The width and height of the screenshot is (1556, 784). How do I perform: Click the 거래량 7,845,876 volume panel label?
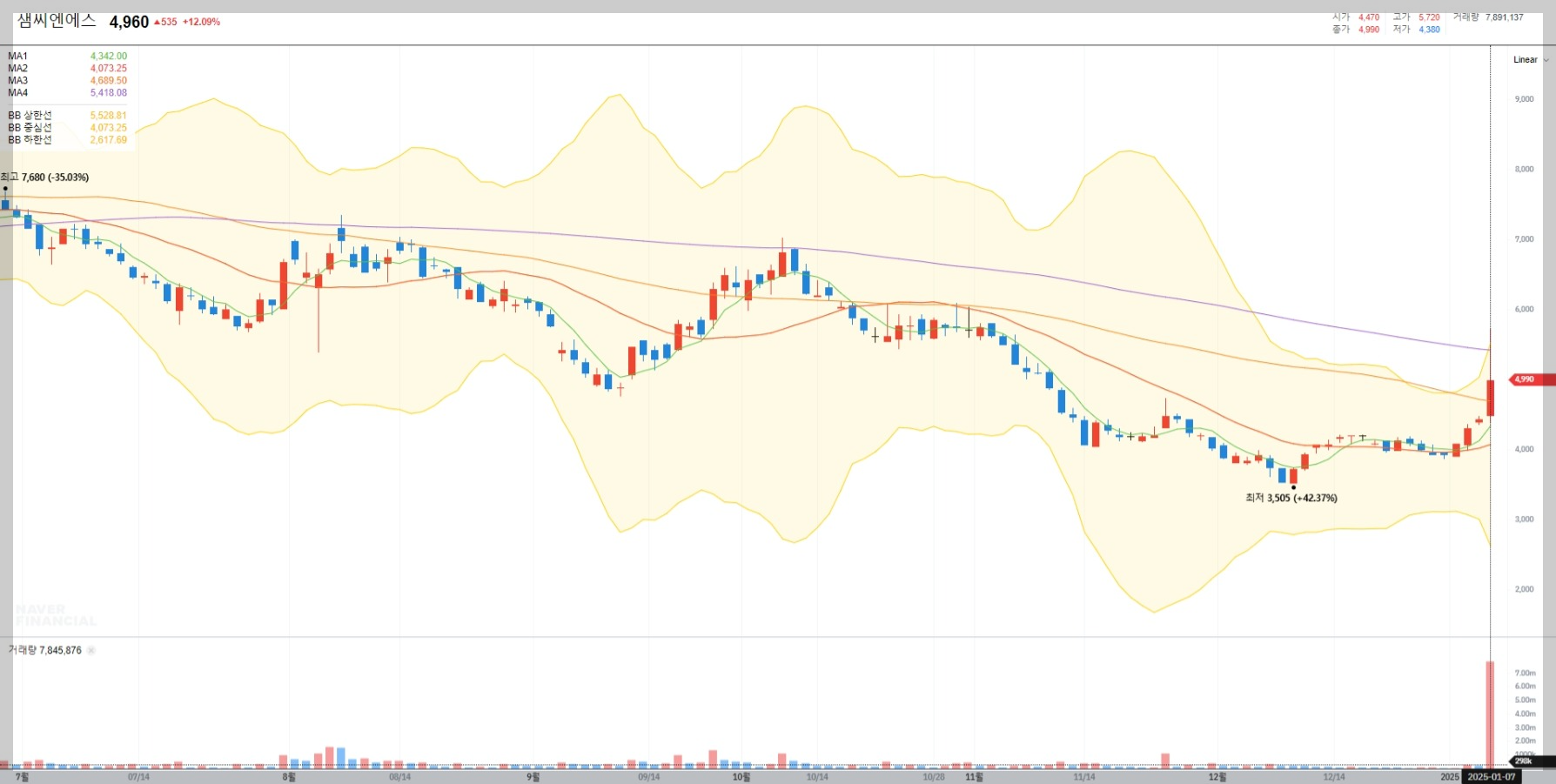coord(44,650)
